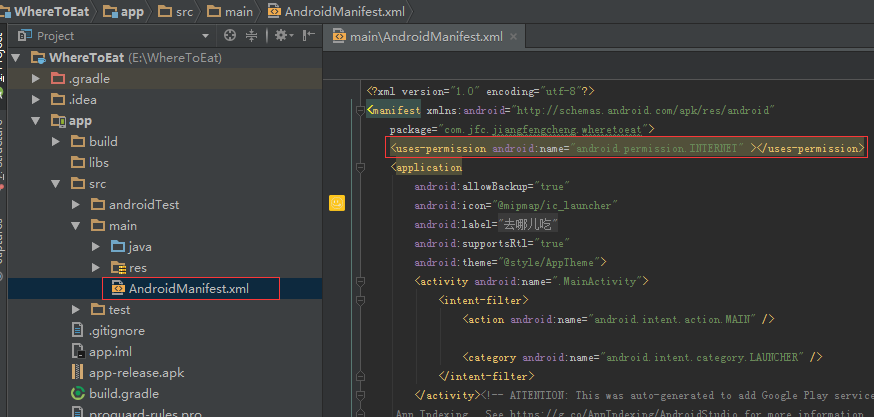874x417 pixels.
Task: Click the WhereToEat project root icon
Action: 37,57
